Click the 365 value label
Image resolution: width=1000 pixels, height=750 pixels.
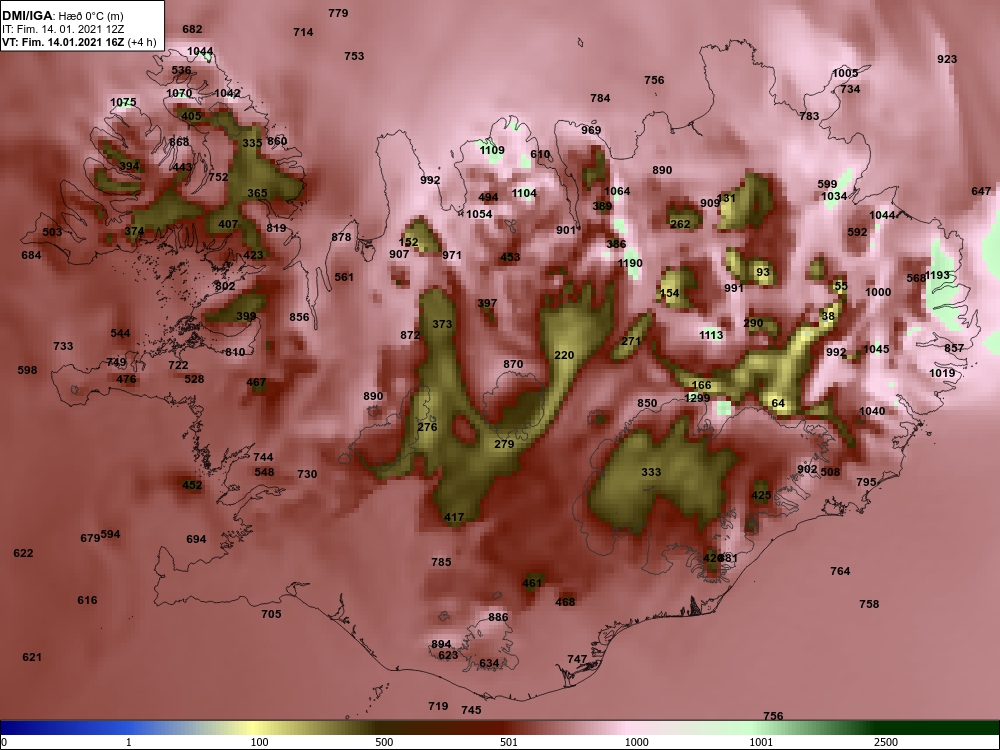pos(257,193)
